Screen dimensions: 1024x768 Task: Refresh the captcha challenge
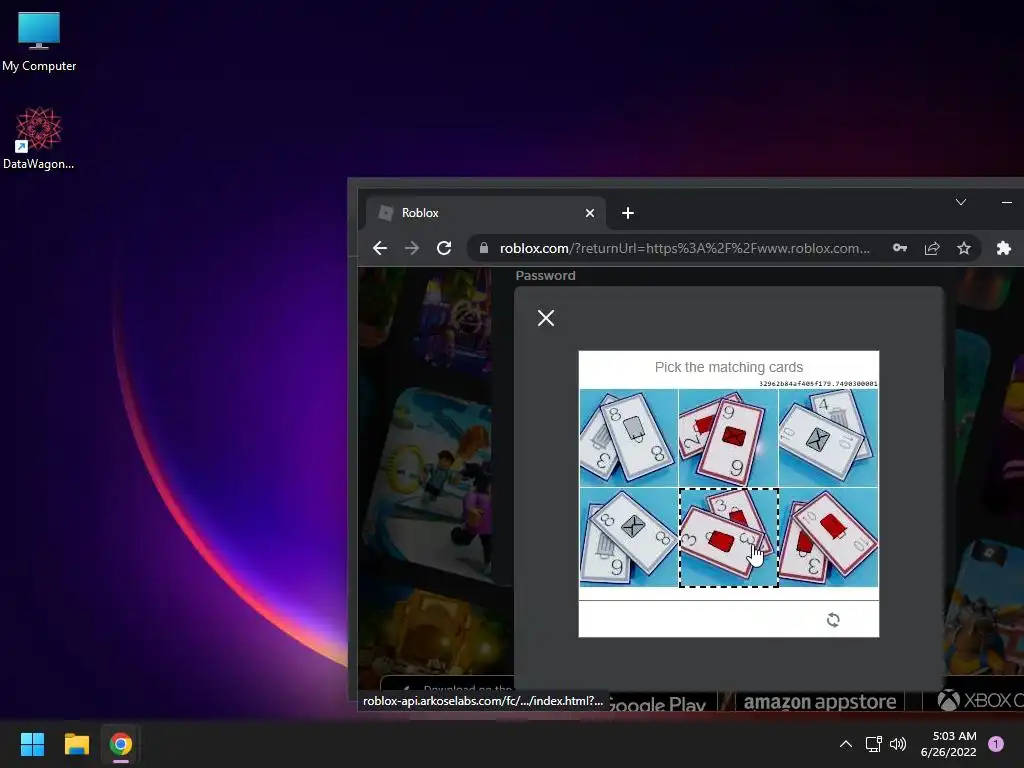(833, 620)
